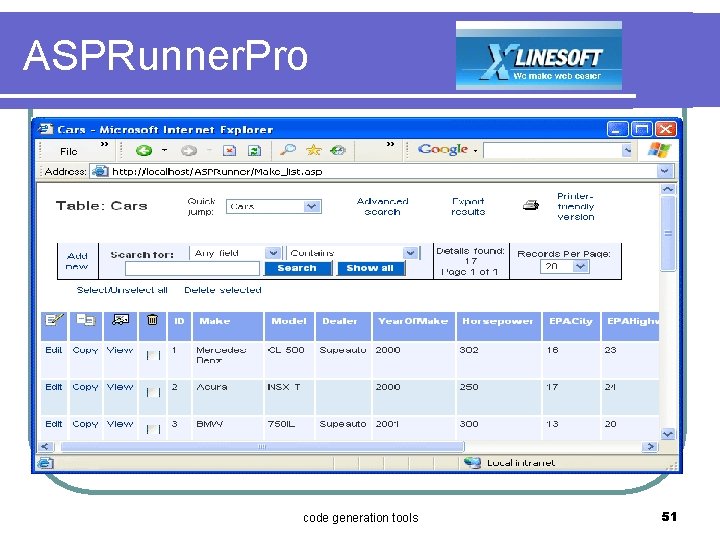Click the Copy column header icon
The image size is (720, 540).
click(x=86, y=320)
